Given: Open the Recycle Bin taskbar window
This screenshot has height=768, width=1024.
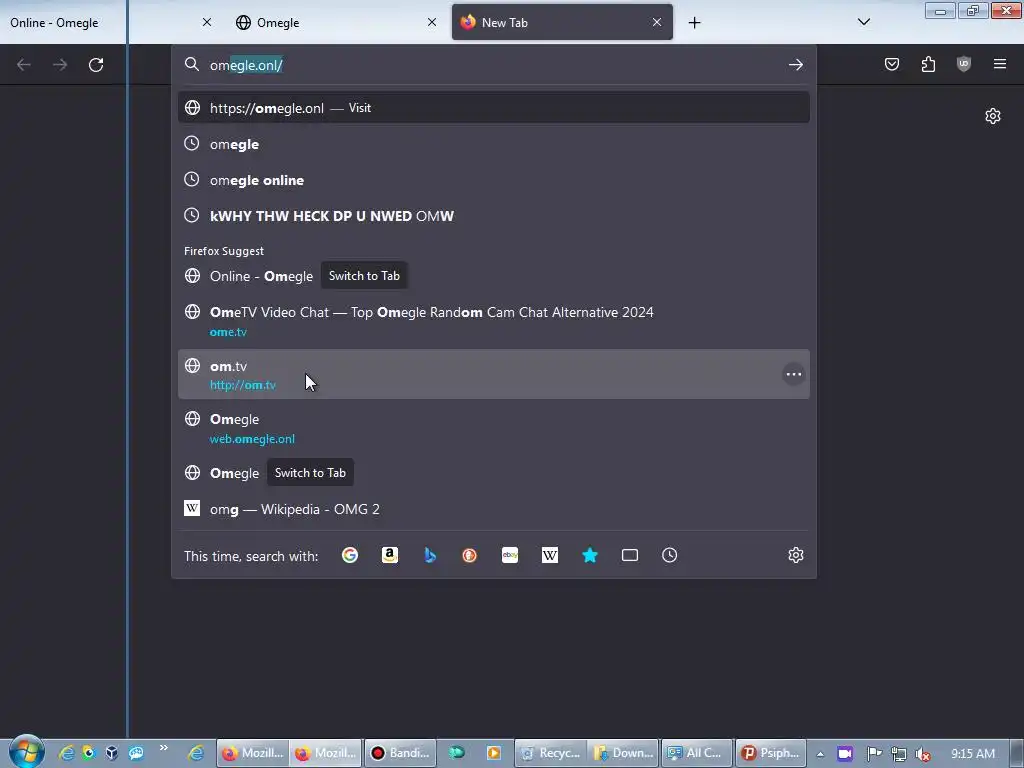Looking at the screenshot, I should (551, 753).
